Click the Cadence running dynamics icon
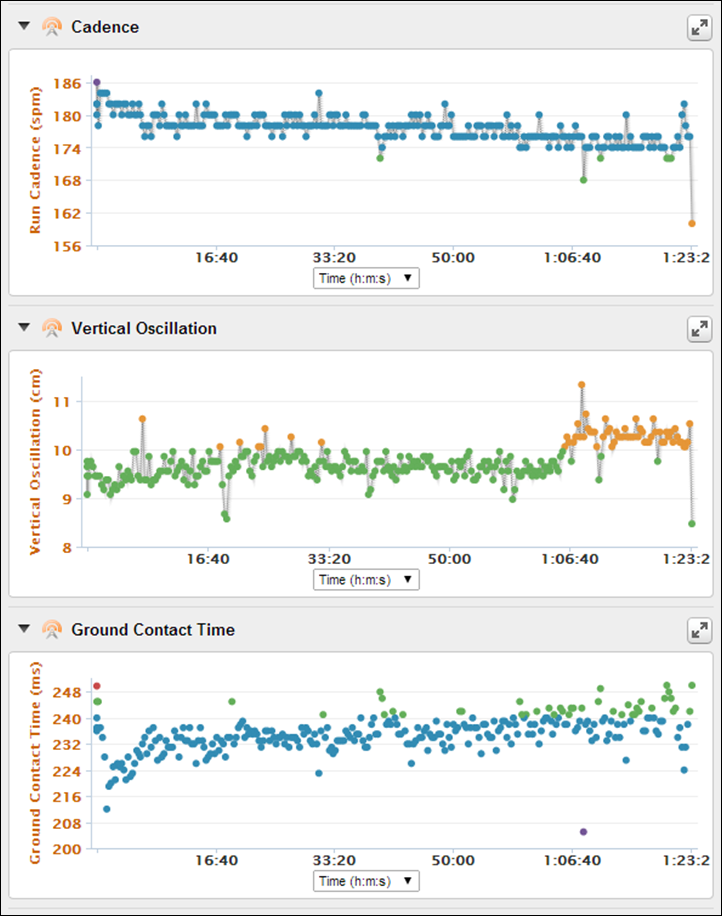 (x=52, y=27)
